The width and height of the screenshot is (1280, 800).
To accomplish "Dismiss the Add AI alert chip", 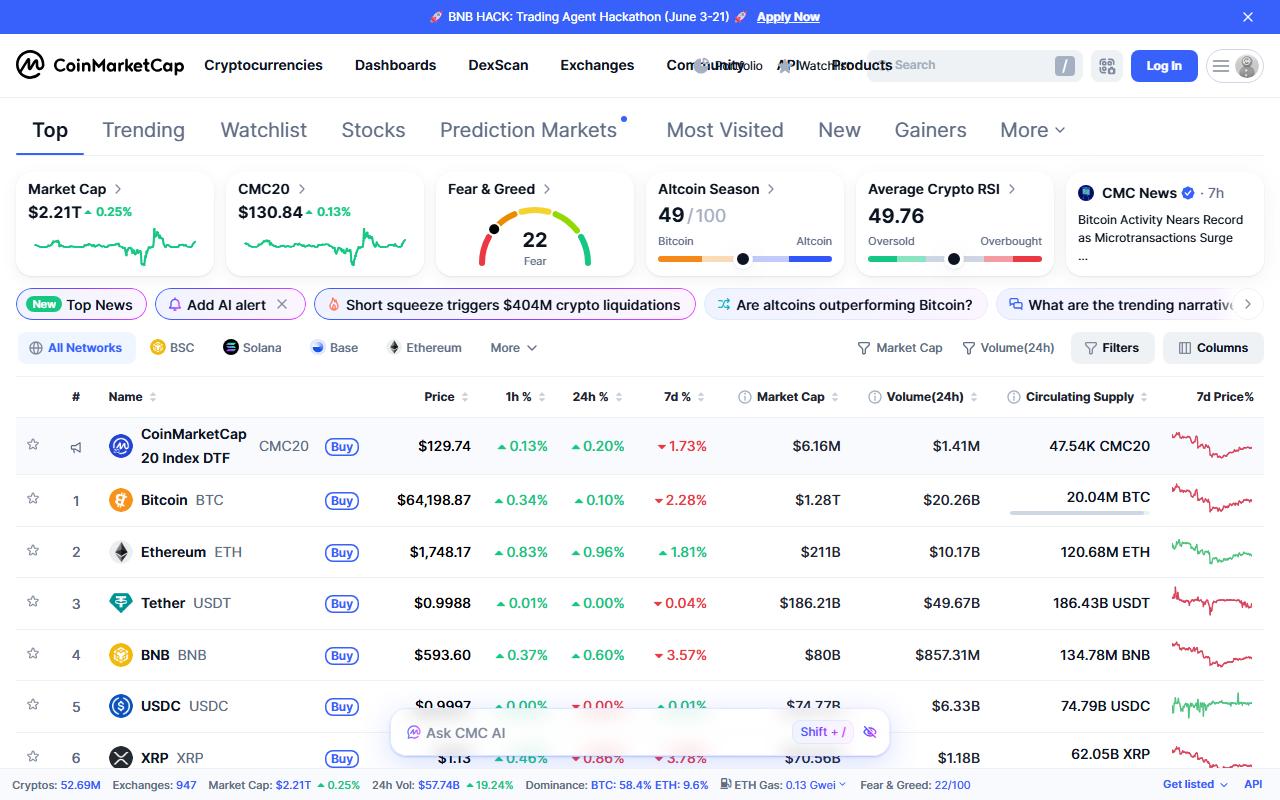I will pos(282,305).
